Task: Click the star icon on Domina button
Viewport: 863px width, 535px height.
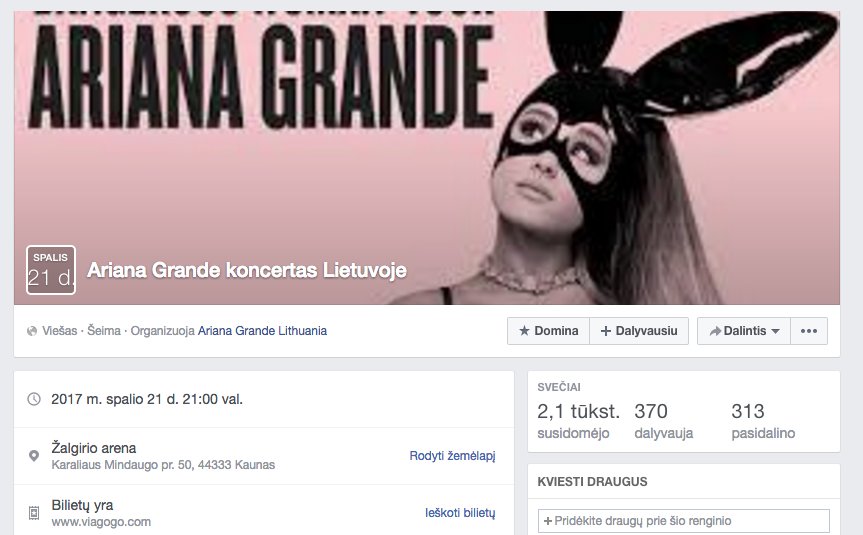Action: click(x=524, y=331)
